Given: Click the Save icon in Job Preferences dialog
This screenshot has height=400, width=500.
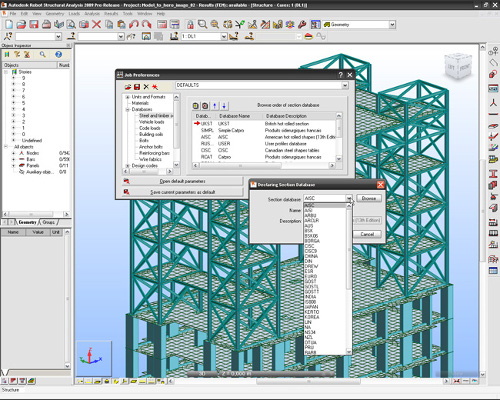Looking at the screenshot, I should pyautogui.click(x=137, y=87).
